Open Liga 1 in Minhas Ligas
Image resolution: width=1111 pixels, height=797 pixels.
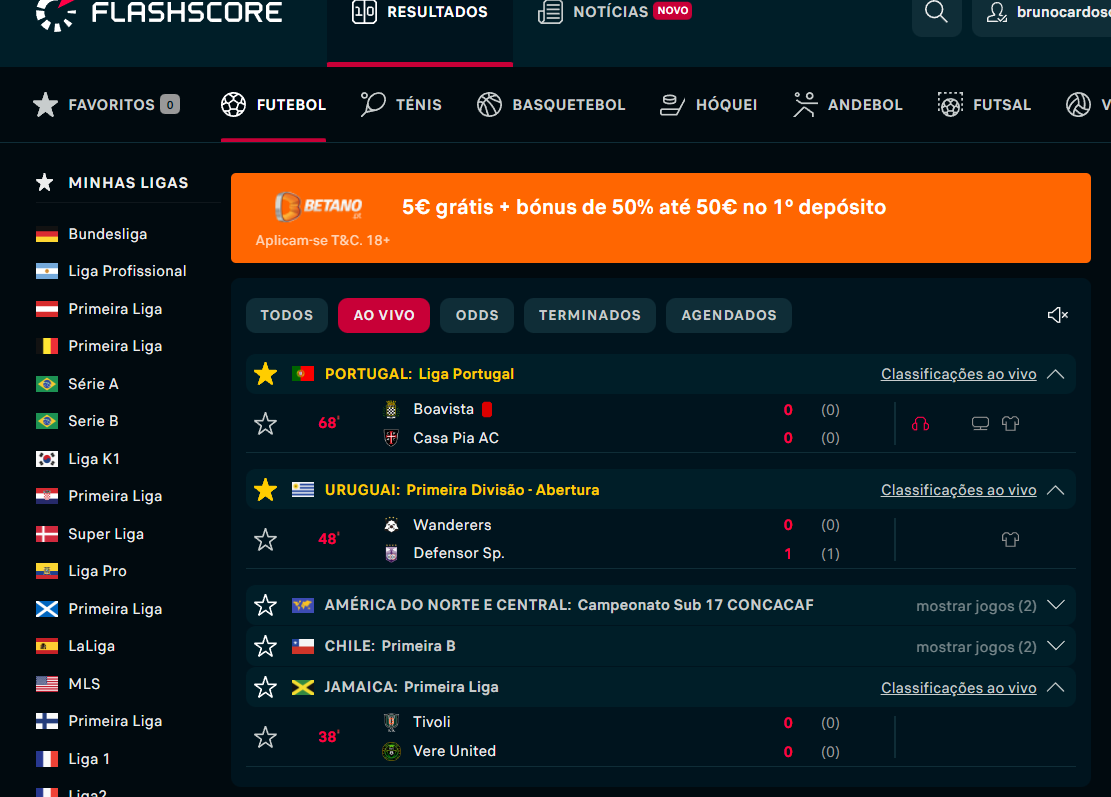[x=89, y=759]
